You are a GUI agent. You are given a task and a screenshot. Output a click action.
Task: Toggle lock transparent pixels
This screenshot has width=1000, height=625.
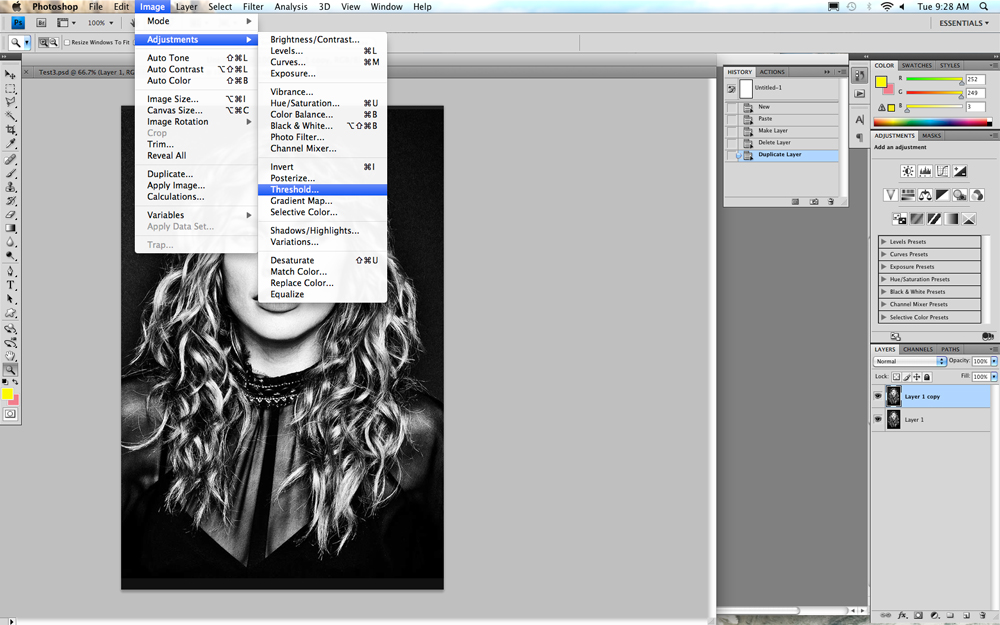896,377
